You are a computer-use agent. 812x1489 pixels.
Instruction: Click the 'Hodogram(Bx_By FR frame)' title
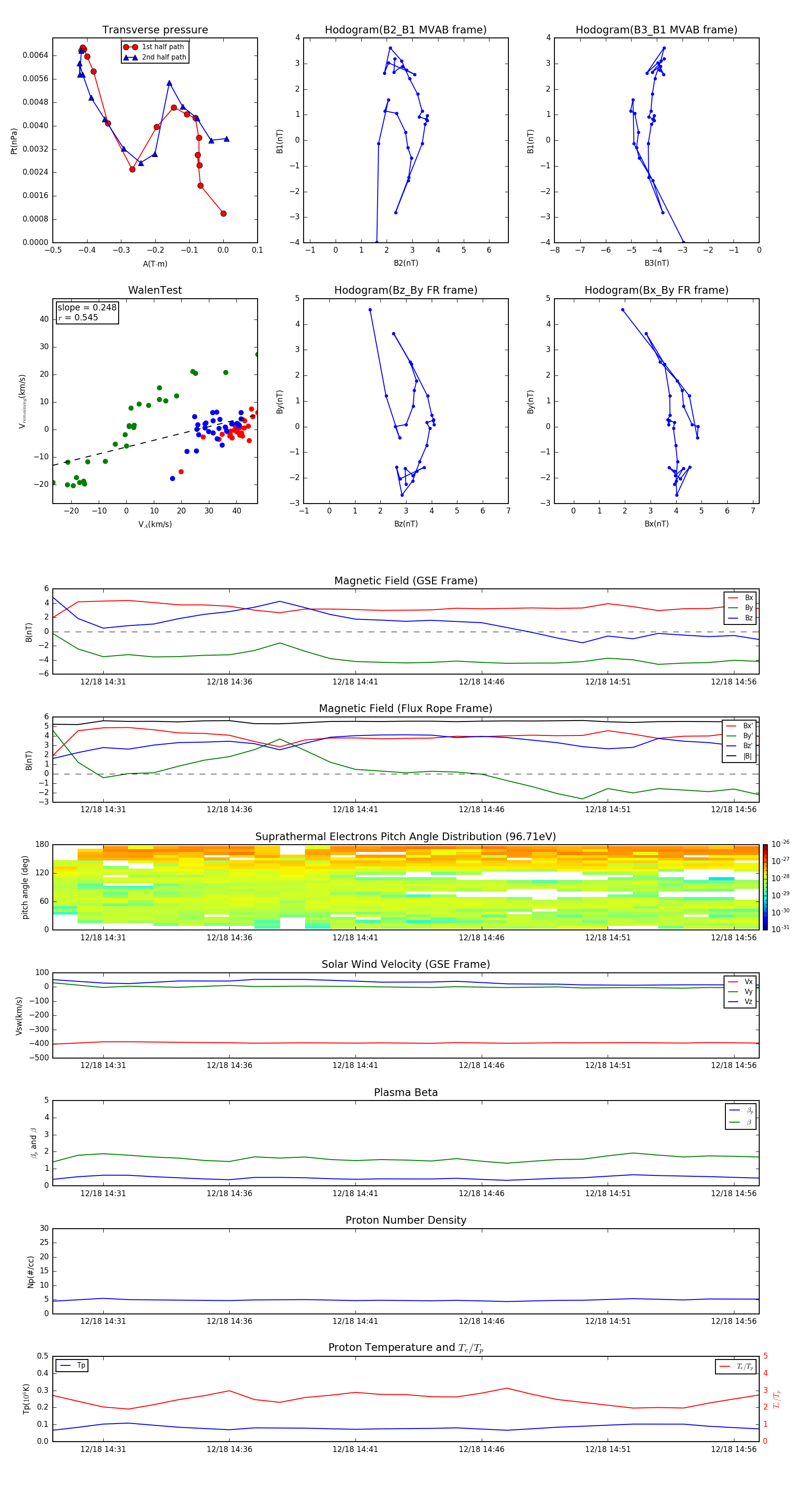tap(656, 290)
